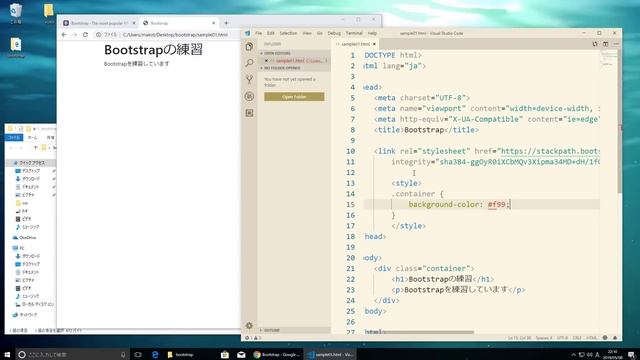
Task: Click the browser back arrow
Action: 64,35
